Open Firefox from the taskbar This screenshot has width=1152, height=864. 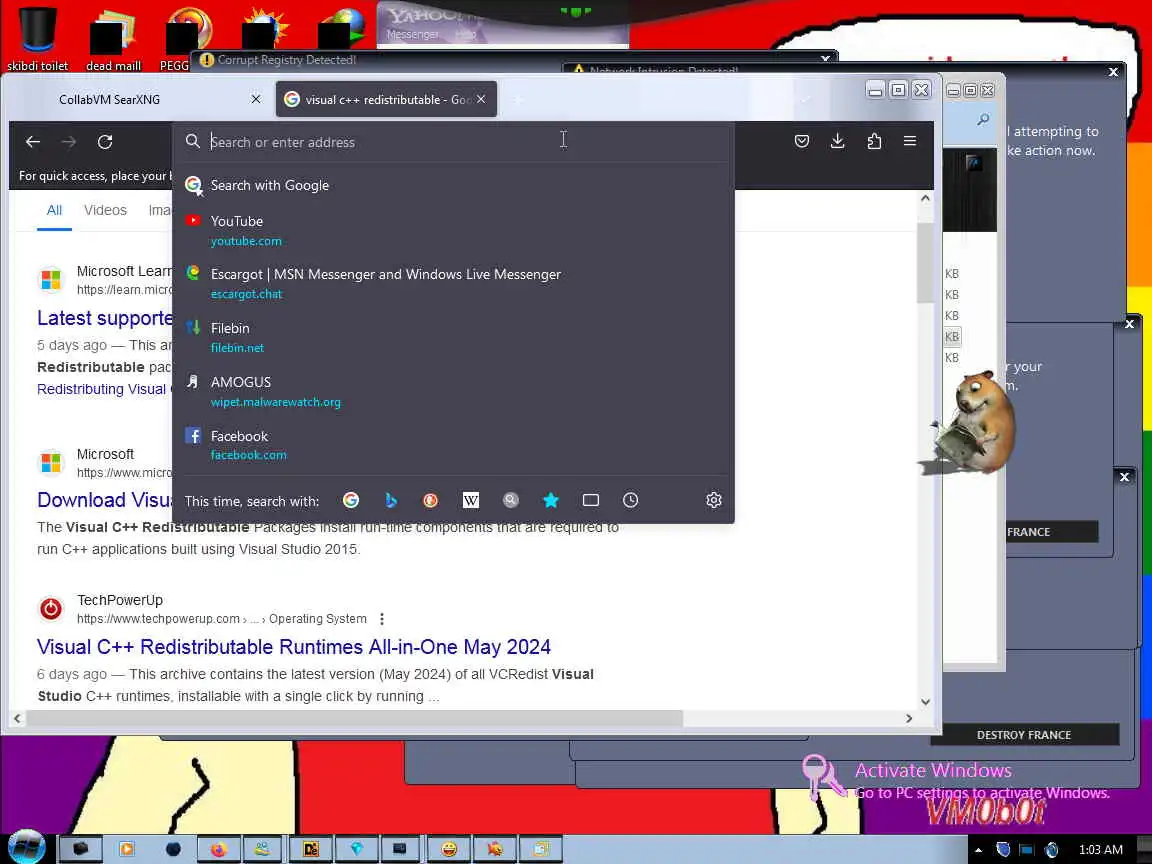point(217,849)
